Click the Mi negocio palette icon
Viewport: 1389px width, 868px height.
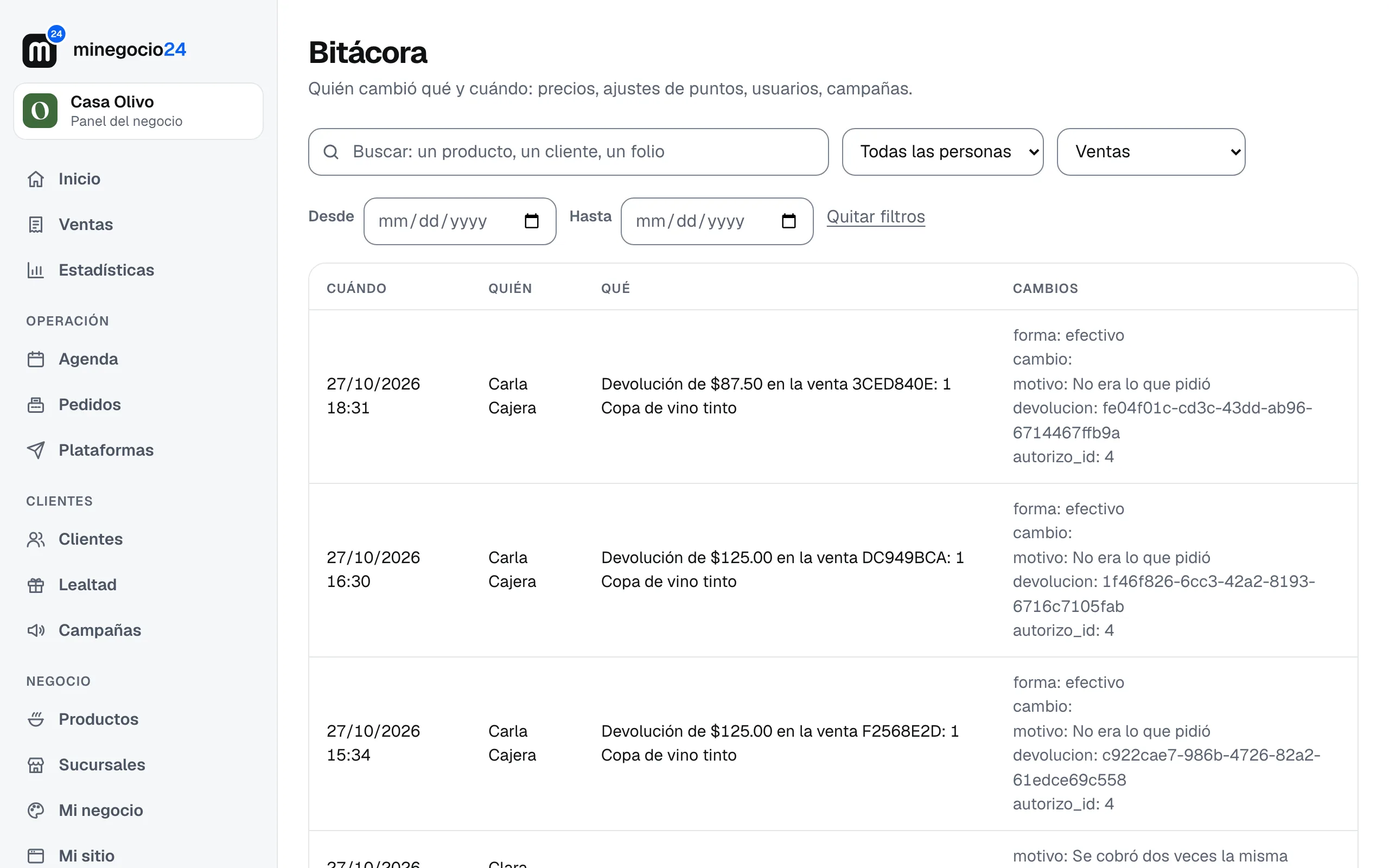(x=36, y=810)
